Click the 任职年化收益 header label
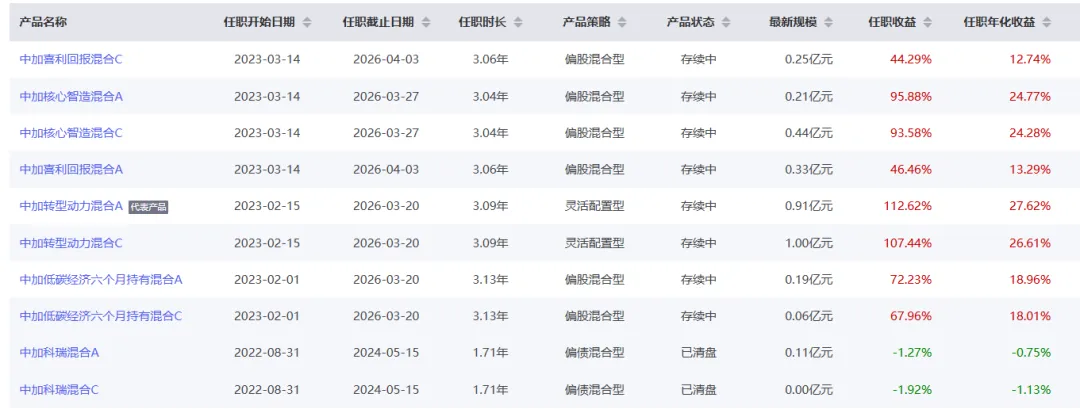Screen dimensions: 1080x409 point(999,22)
